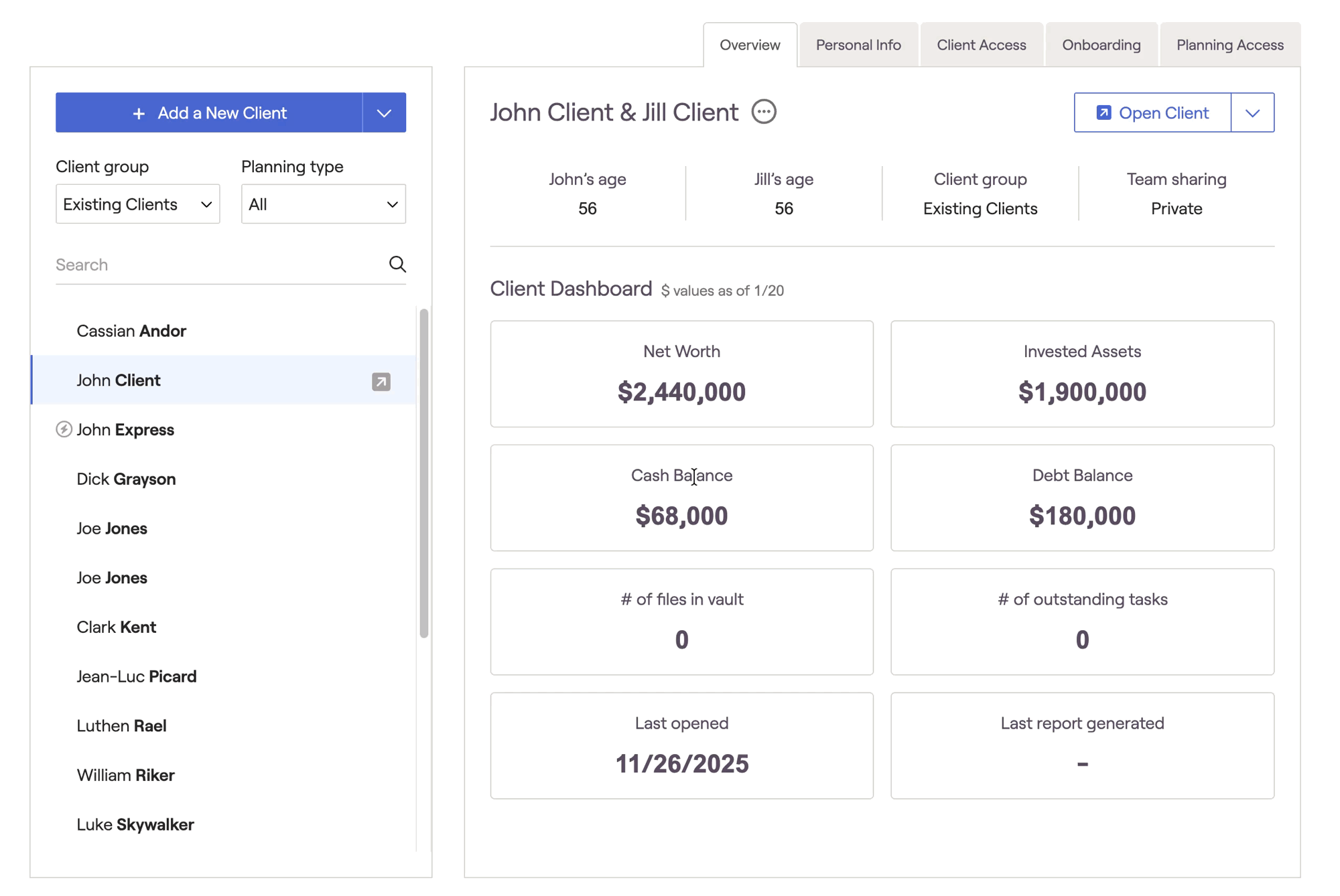Select Cassian Andor in the client list
The image size is (1340, 896).
[131, 331]
